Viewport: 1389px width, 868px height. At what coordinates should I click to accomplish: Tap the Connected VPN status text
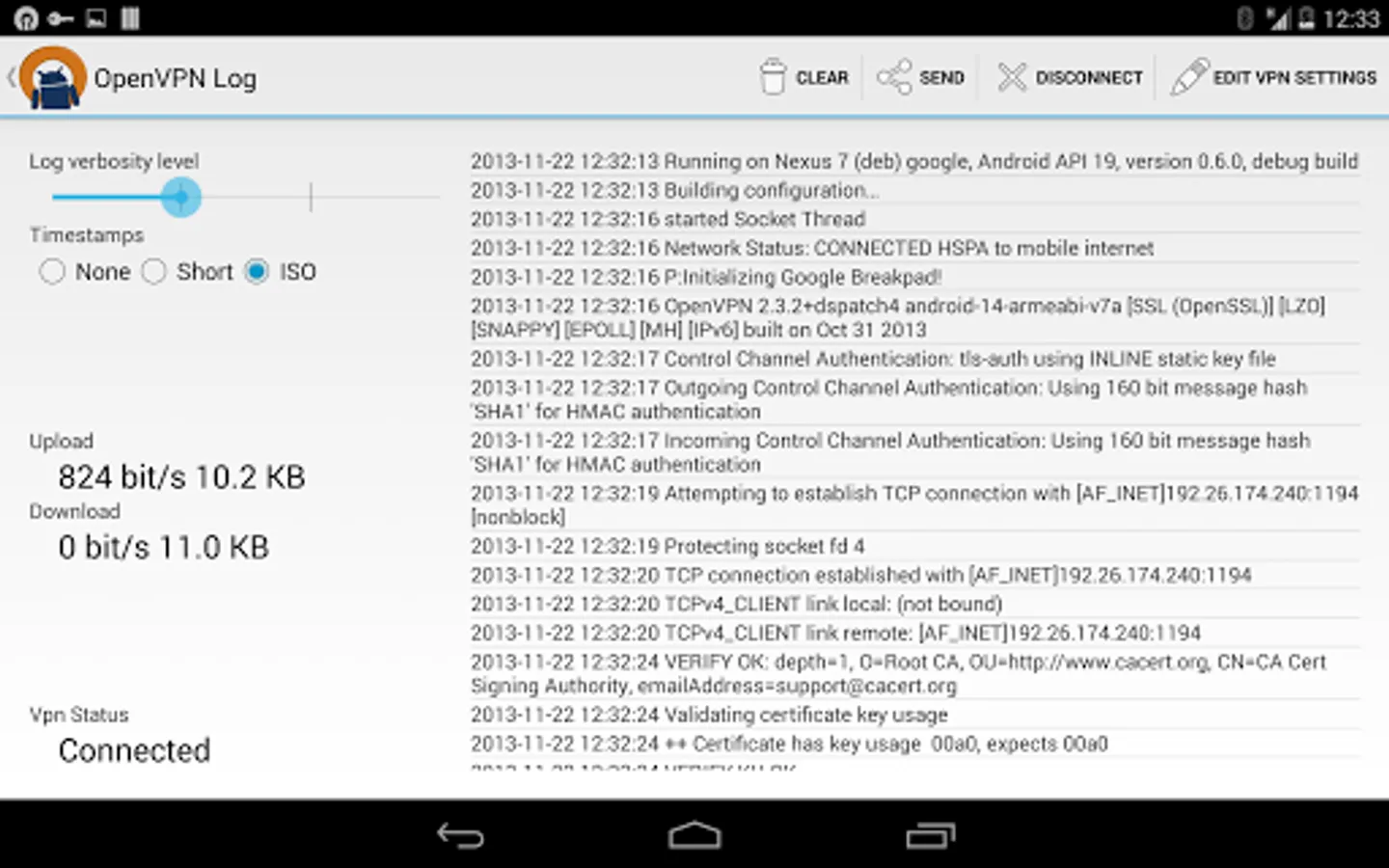click(134, 750)
